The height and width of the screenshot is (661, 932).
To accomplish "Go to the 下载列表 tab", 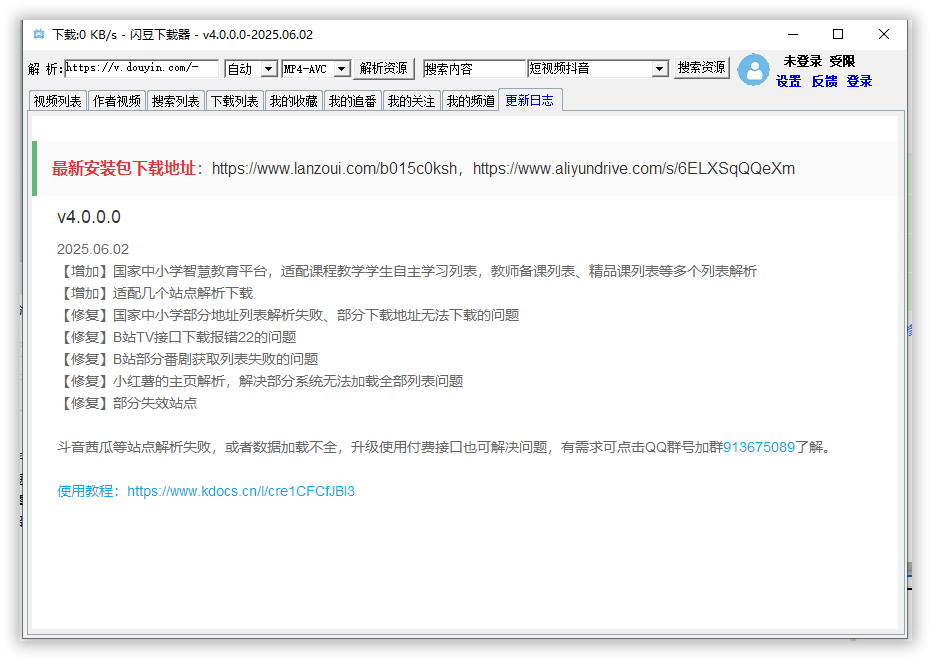I will point(234,101).
